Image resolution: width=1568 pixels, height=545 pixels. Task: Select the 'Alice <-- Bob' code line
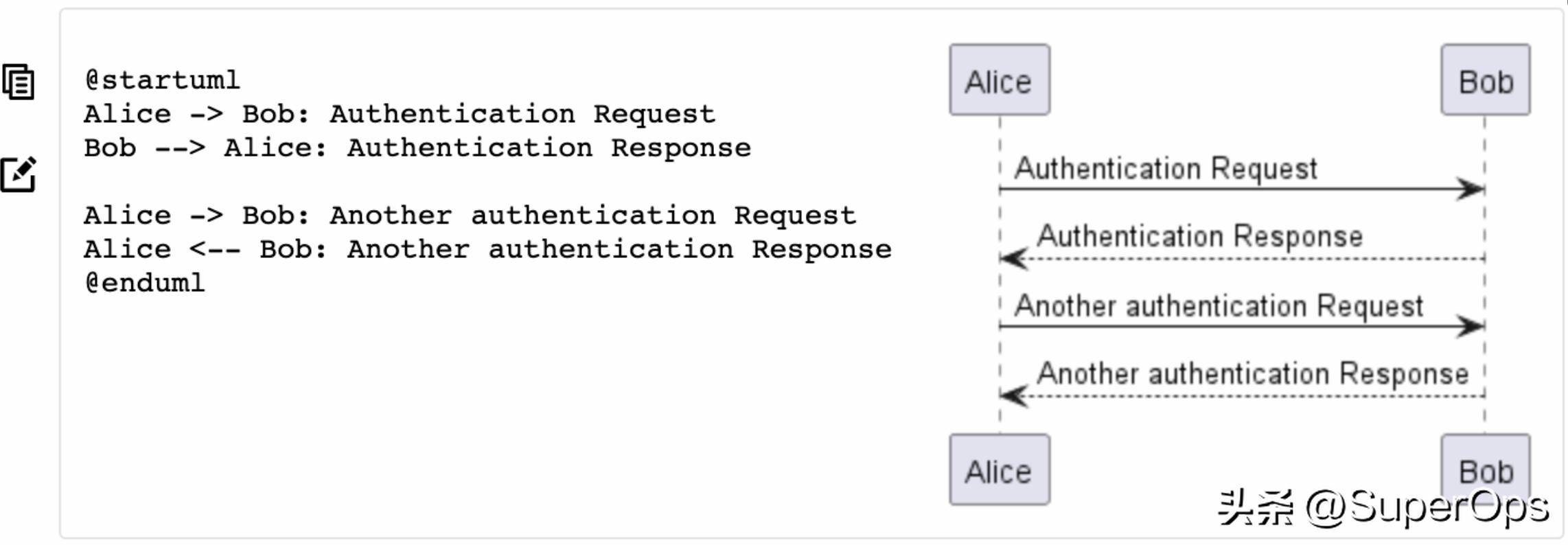pyautogui.click(x=487, y=249)
